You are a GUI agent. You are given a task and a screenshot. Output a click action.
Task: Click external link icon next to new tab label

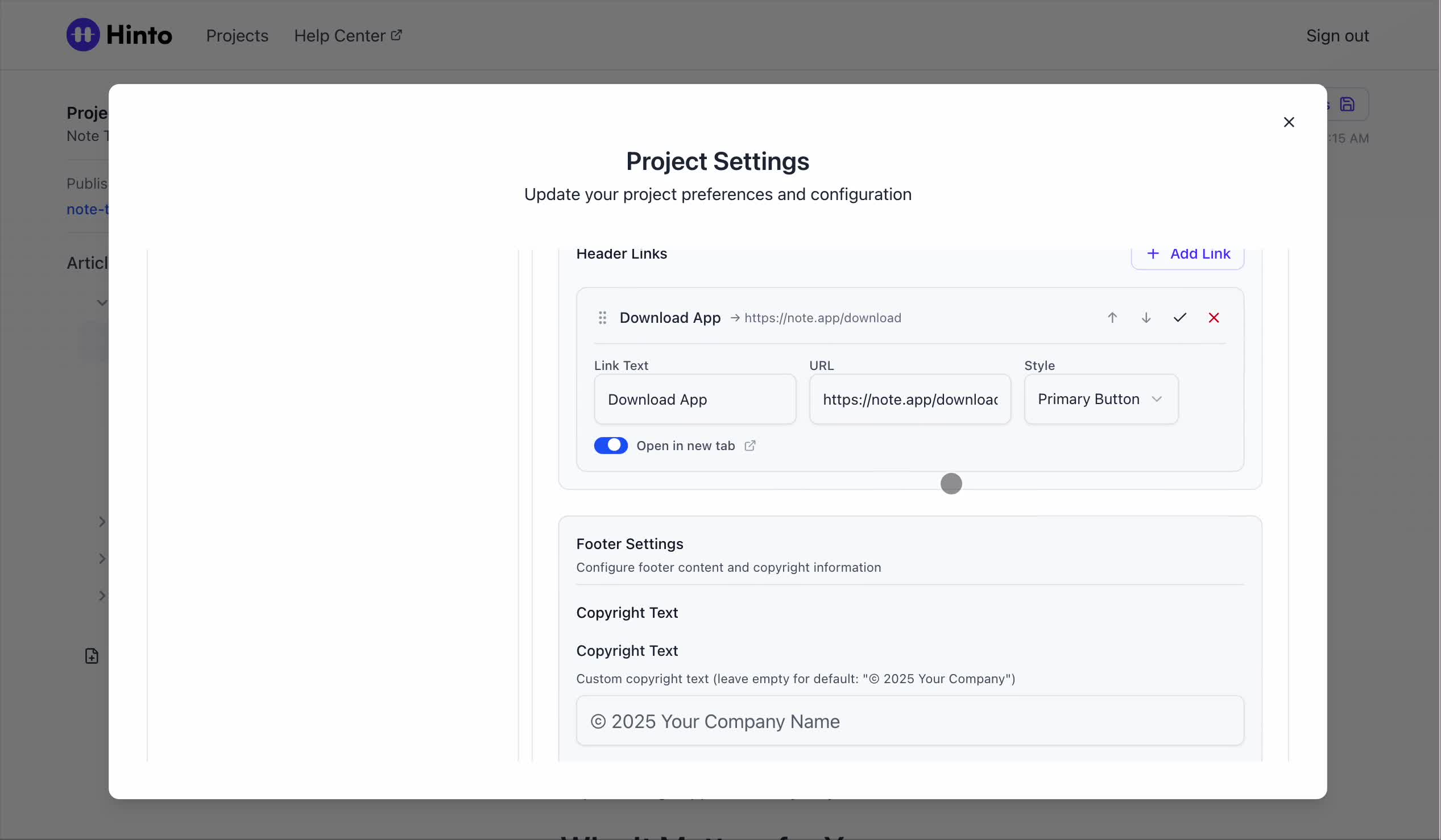(750, 446)
